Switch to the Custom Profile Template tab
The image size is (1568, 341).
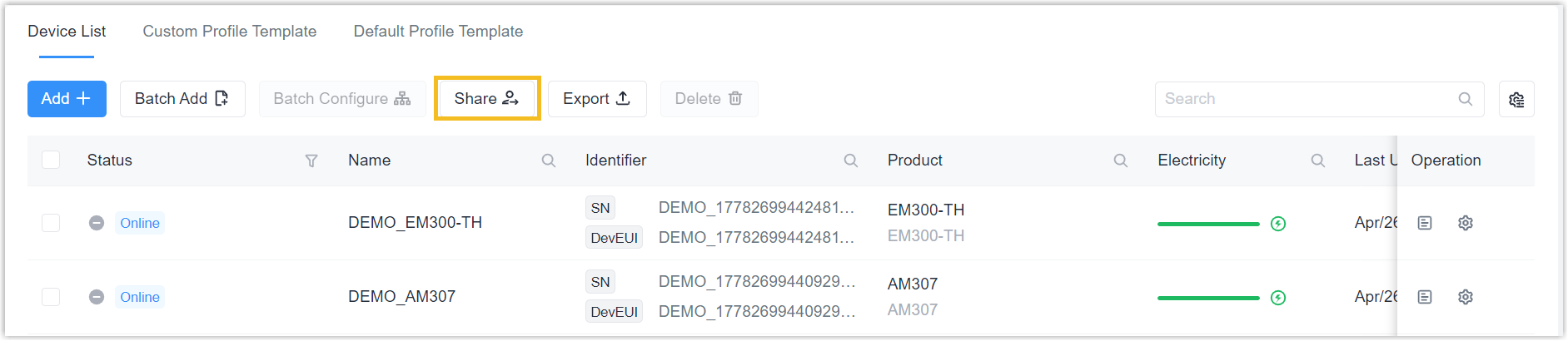230,32
